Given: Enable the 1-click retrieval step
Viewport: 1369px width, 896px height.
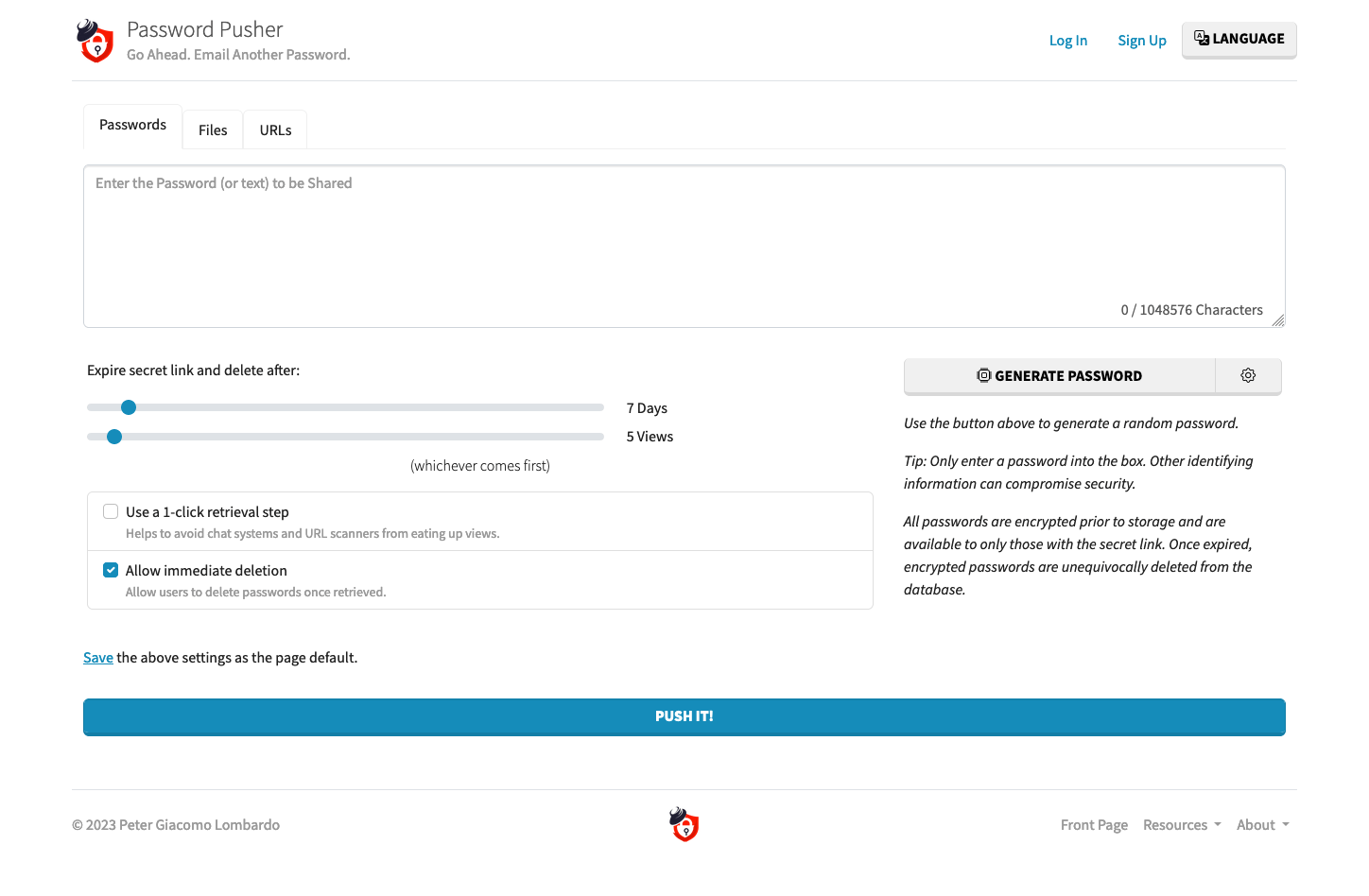Looking at the screenshot, I should pos(111,510).
